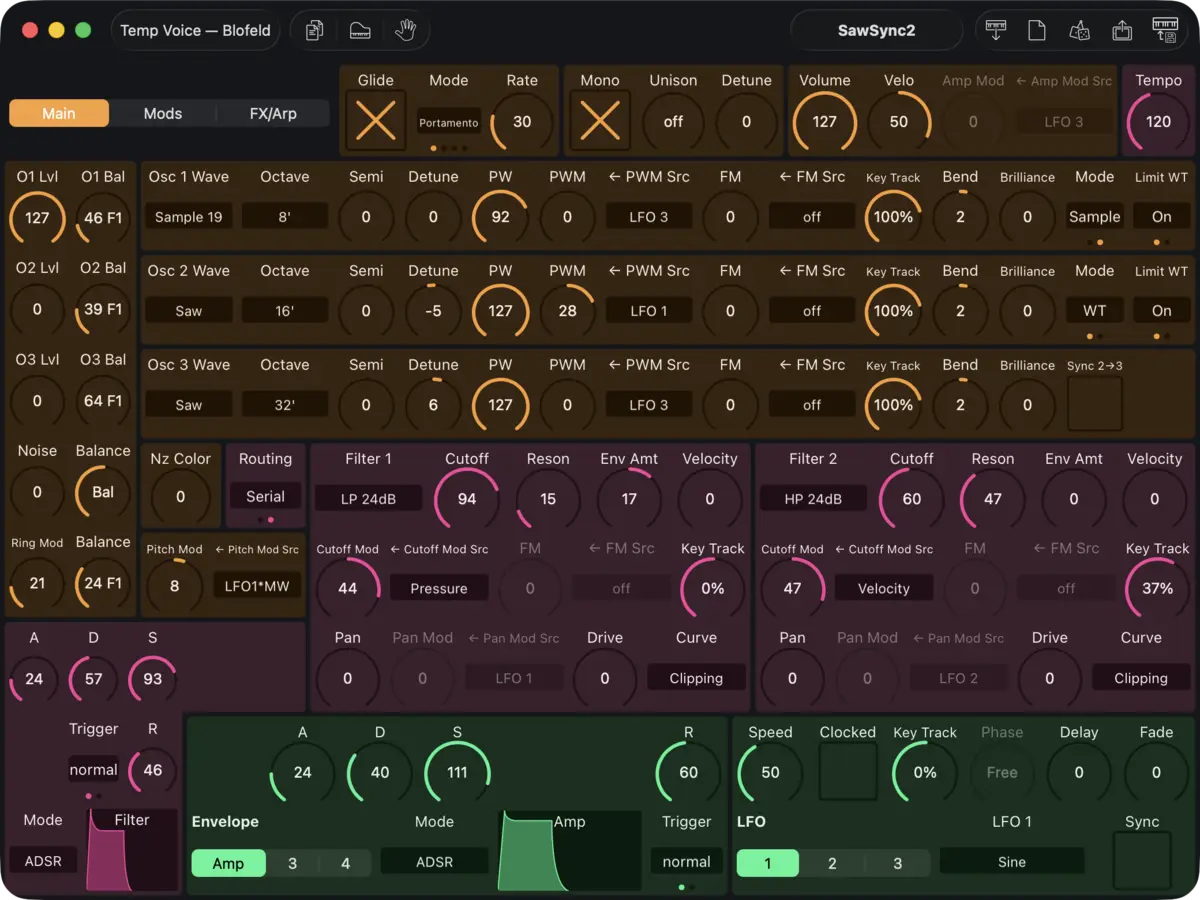This screenshot has width=1200, height=900.
Task: Select Envelope Amp tab
Action: 228,863
